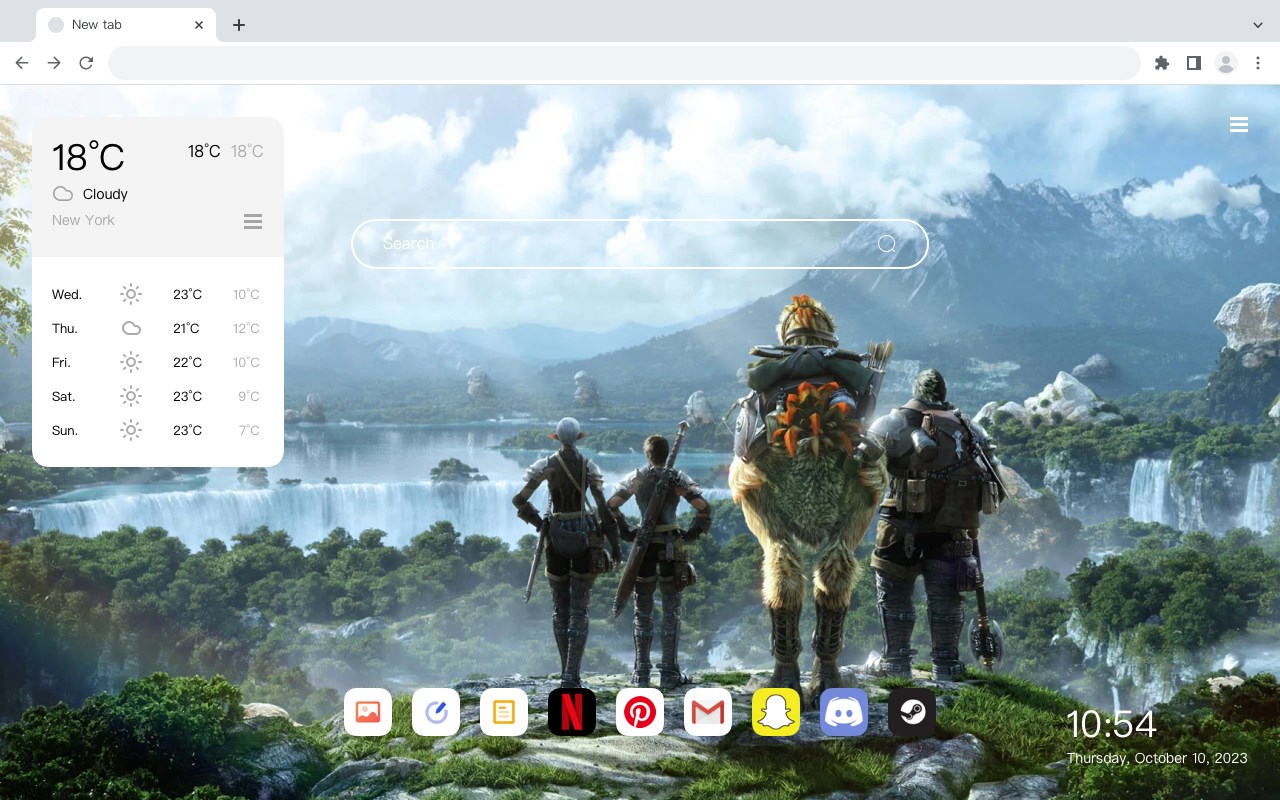Open the image gallery shortcut icon
Screen dimensions: 1280x800
tap(368, 712)
